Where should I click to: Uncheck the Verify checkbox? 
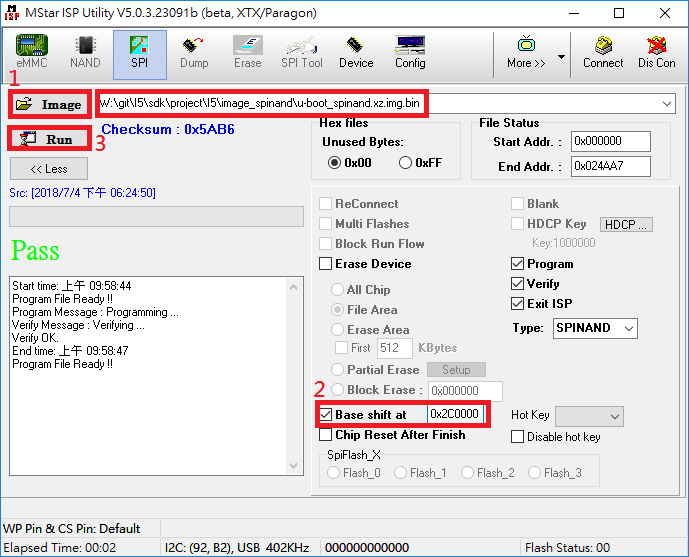[x=517, y=284]
